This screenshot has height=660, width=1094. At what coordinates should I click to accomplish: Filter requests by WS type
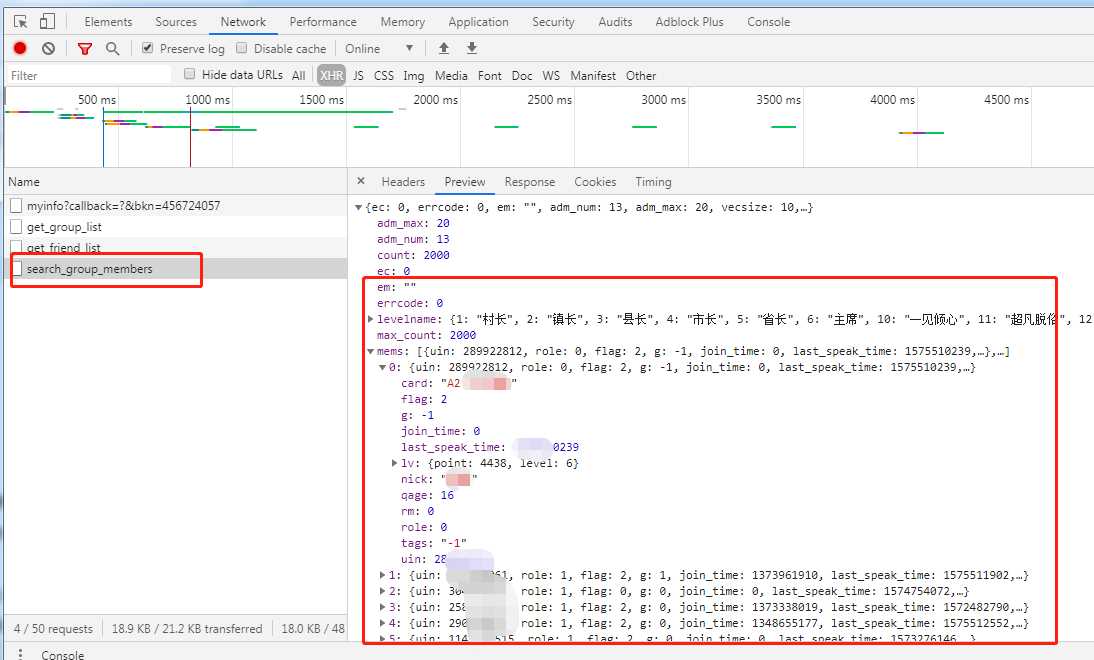point(551,75)
